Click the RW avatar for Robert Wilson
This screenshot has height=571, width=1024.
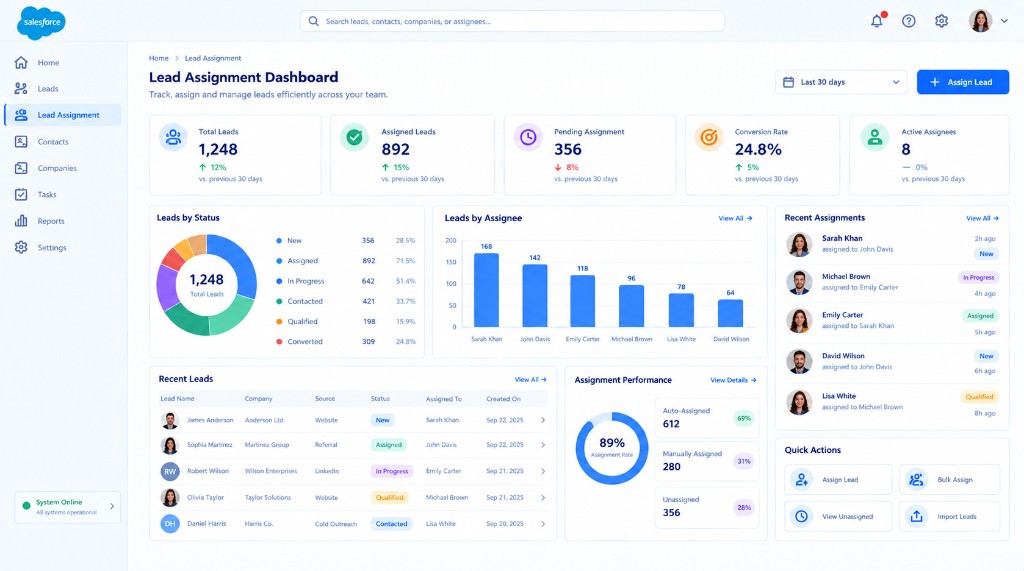point(170,471)
